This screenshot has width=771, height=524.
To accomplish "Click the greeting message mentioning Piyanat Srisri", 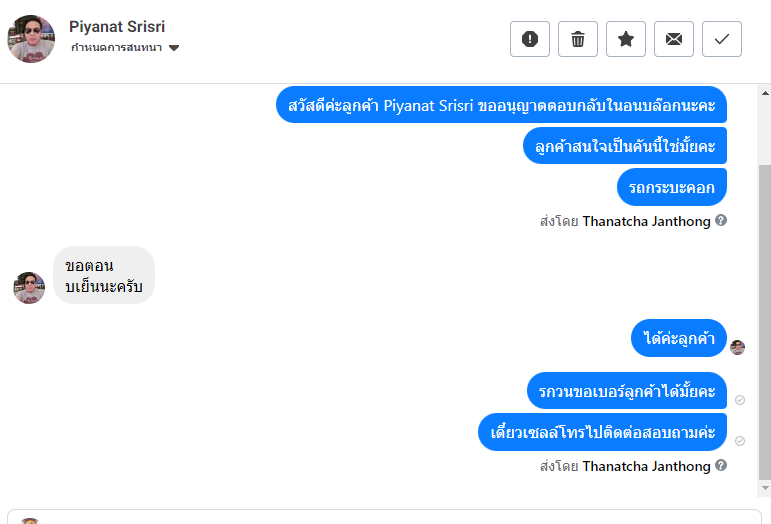I will [x=501, y=105].
